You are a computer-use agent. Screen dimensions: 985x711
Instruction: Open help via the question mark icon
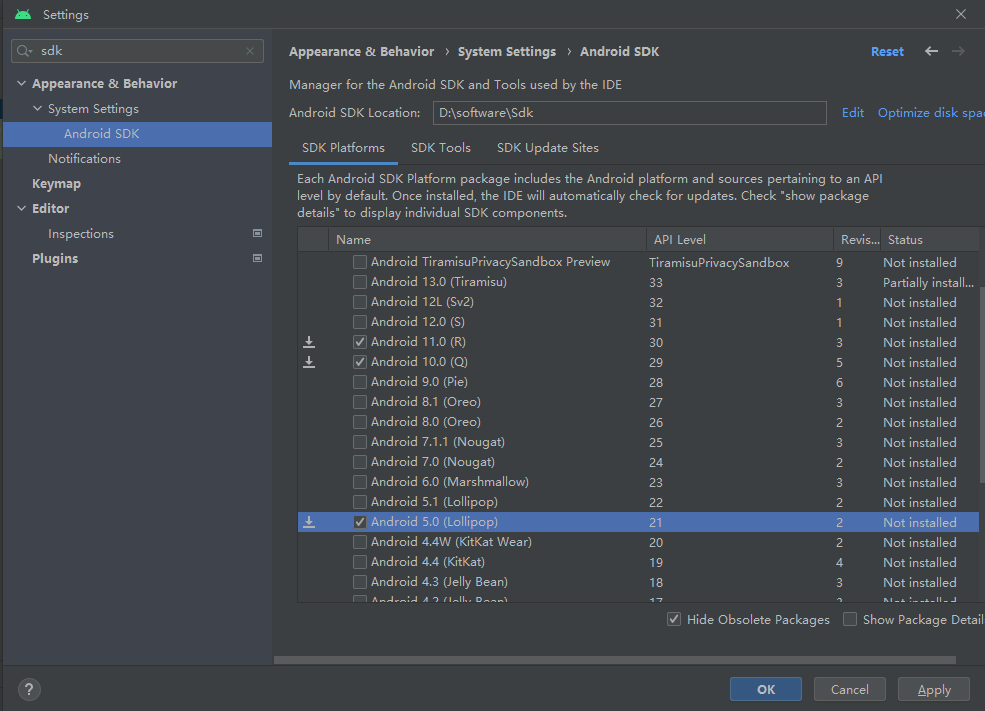(29, 689)
